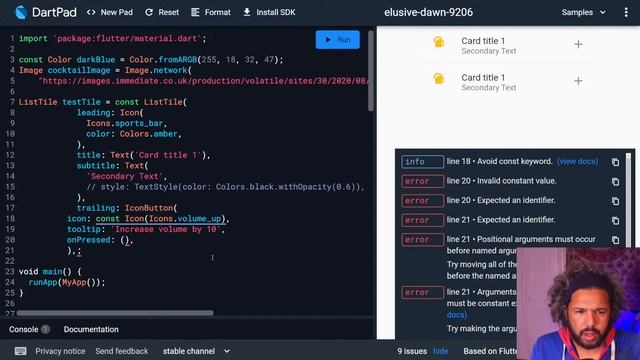
Task: Jump to line 20 Invalid constant value
Action: (501, 181)
